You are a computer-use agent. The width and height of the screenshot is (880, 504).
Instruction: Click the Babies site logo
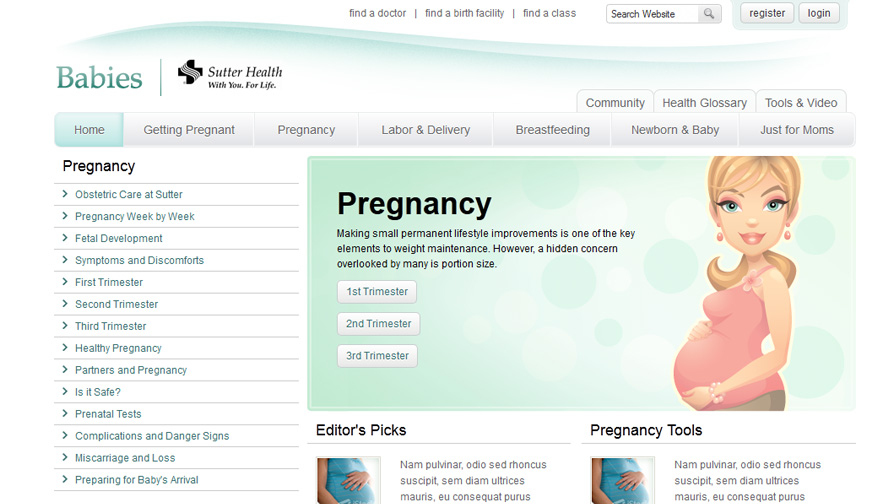[99, 77]
